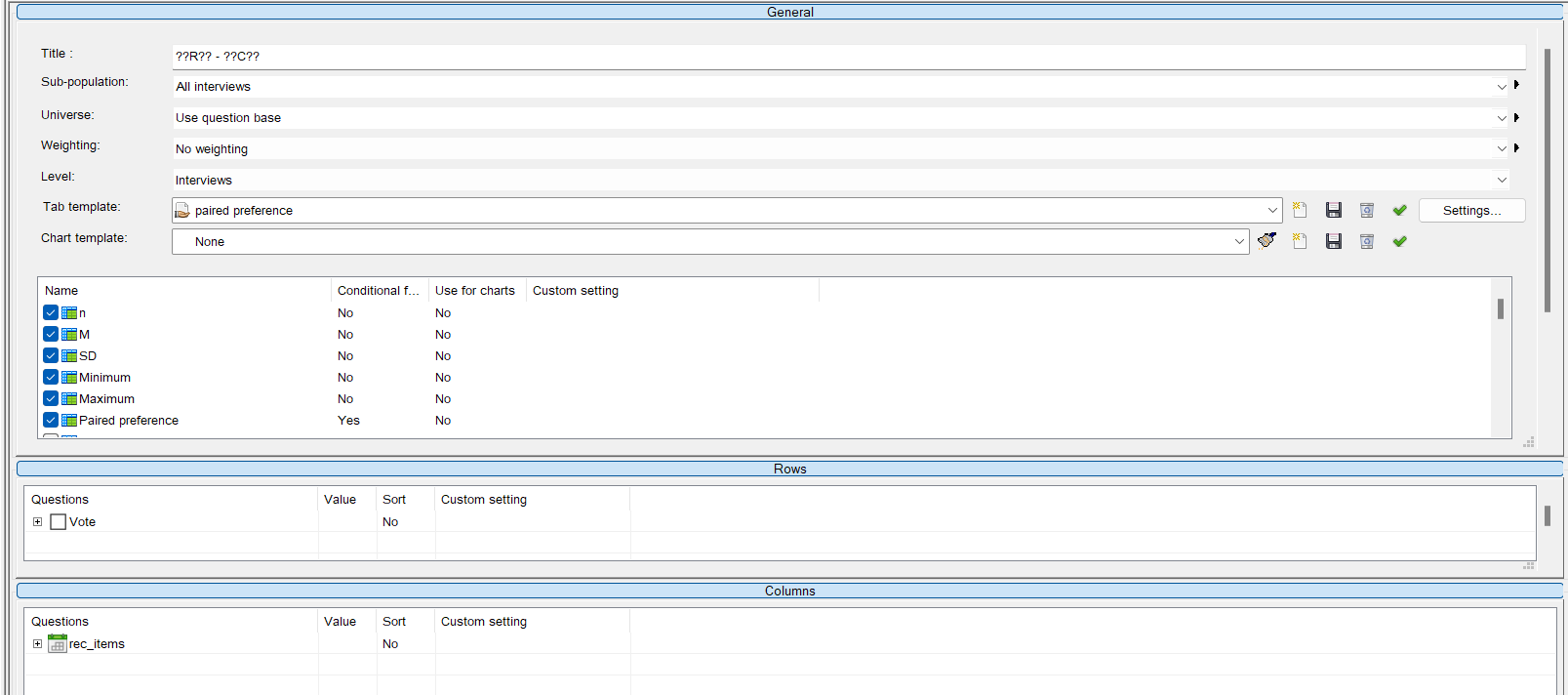Apply tab template with green checkmark

click(x=1400, y=210)
